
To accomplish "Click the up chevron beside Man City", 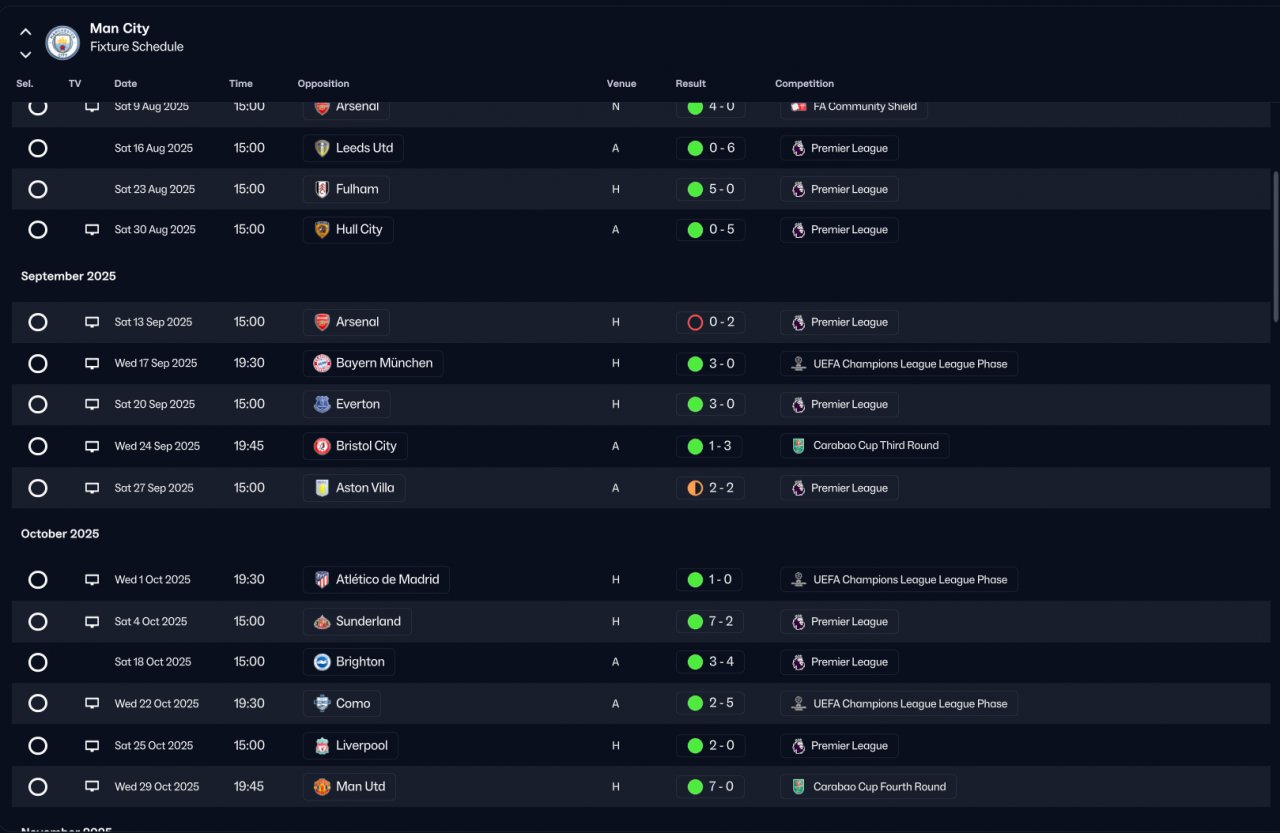I will [26, 32].
